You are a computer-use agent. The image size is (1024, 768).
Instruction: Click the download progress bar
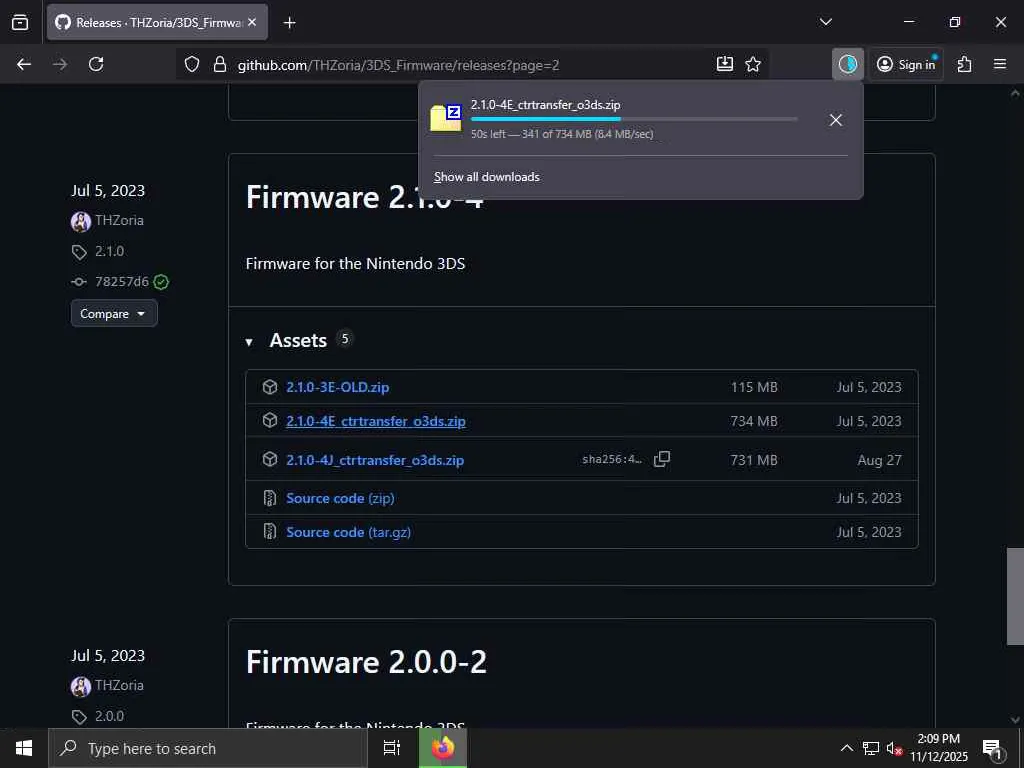point(634,119)
